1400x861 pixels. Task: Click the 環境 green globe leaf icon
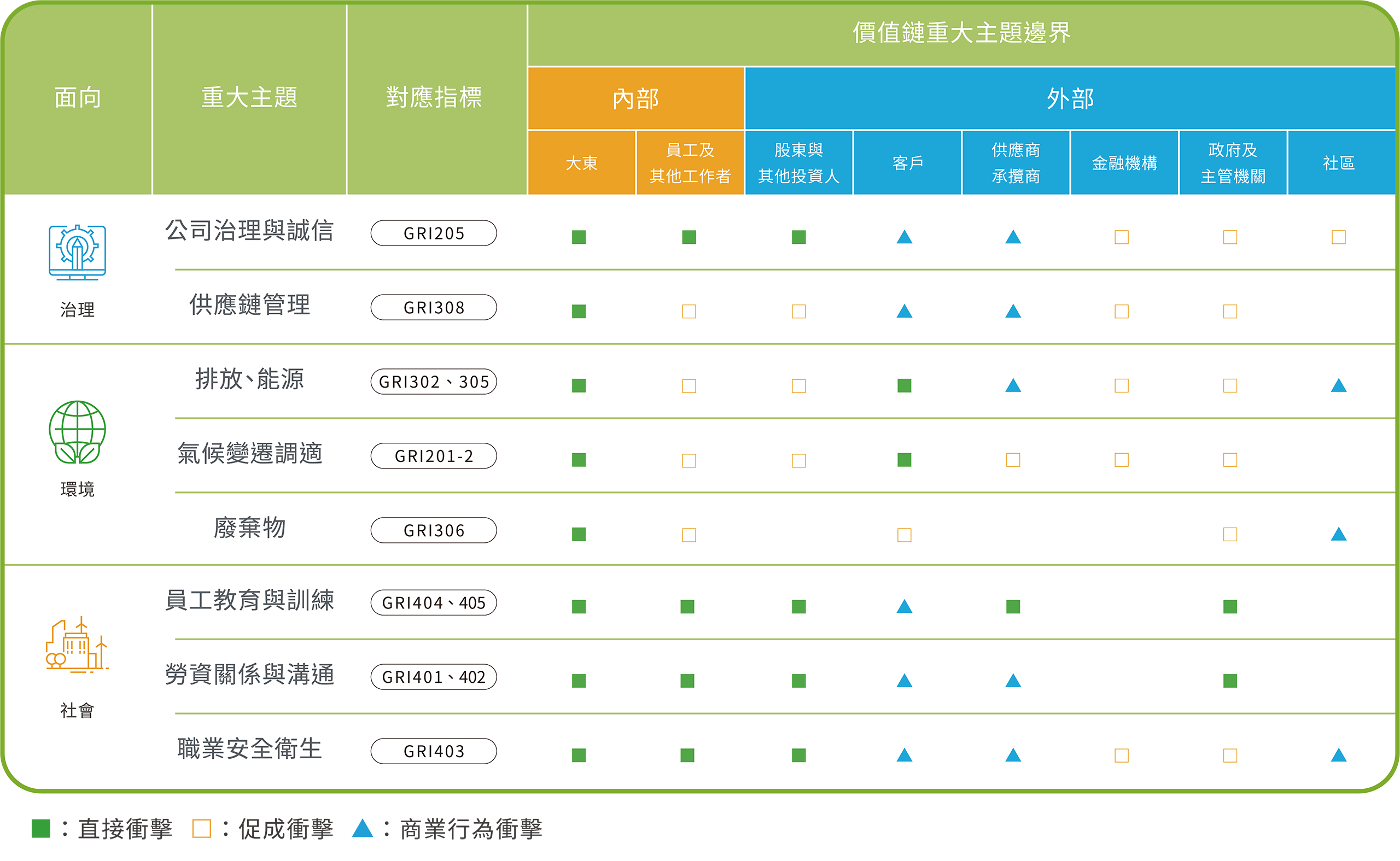(x=78, y=432)
